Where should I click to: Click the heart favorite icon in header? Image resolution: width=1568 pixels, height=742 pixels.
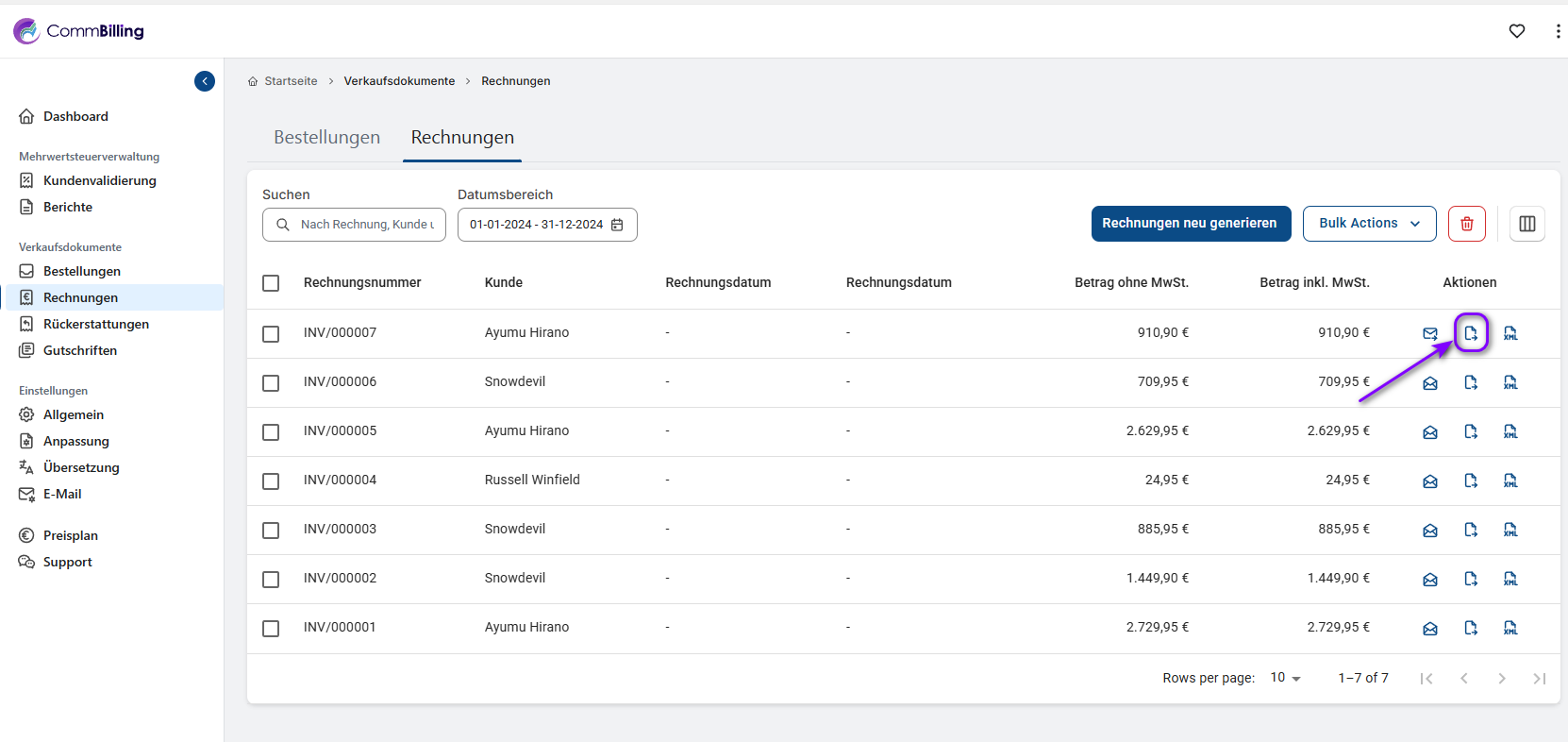click(1517, 31)
